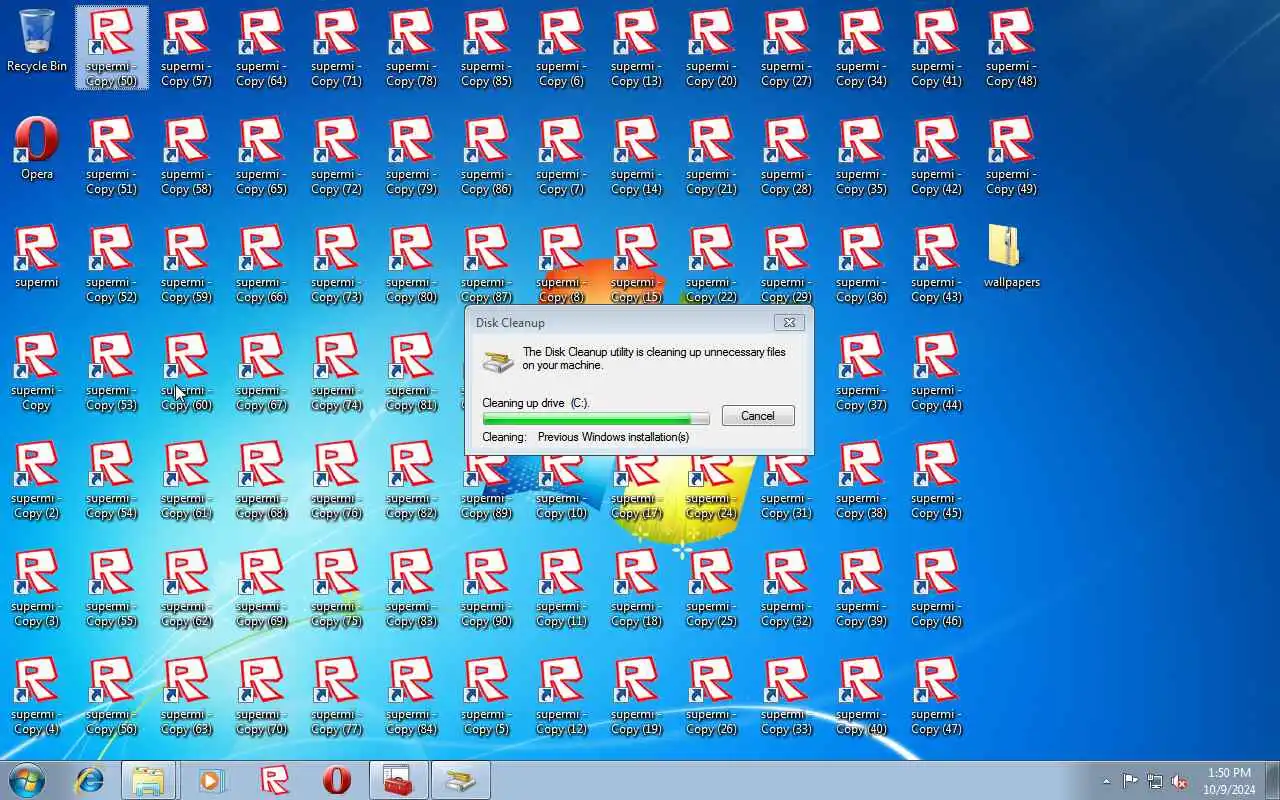Select supermi - Copy (25) icon

point(712,588)
